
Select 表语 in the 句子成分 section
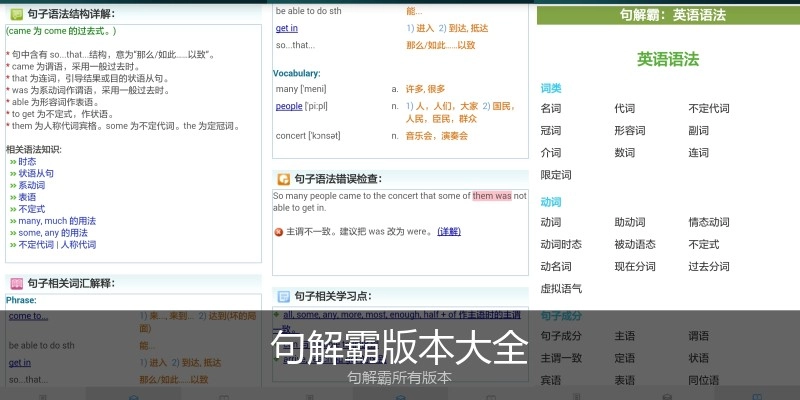pyautogui.click(x=624, y=380)
